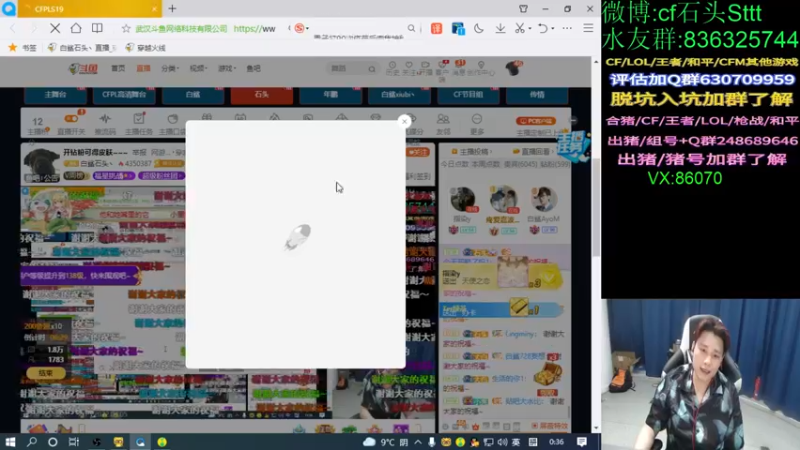The width and height of the screenshot is (800, 450).
Task: Open the three dots more tools menu
Action: (x=567, y=29)
